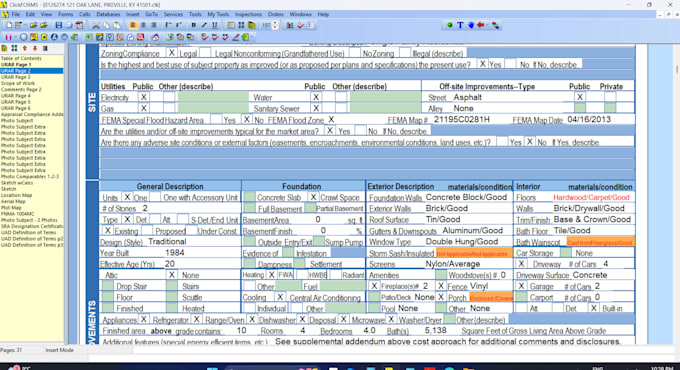Open the Inspections menu

248,14
